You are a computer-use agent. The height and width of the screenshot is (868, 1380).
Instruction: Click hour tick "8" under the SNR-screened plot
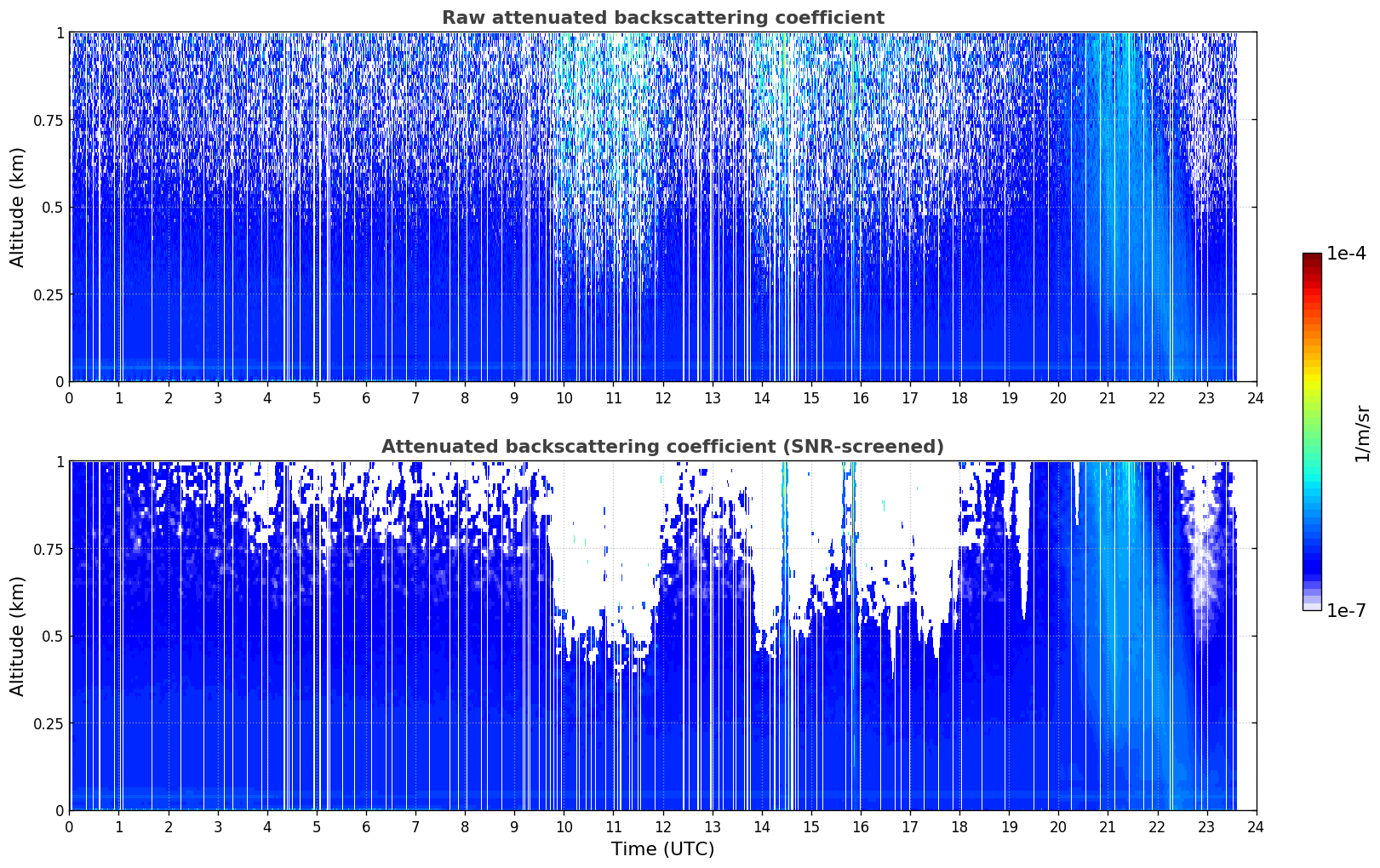[x=465, y=826]
